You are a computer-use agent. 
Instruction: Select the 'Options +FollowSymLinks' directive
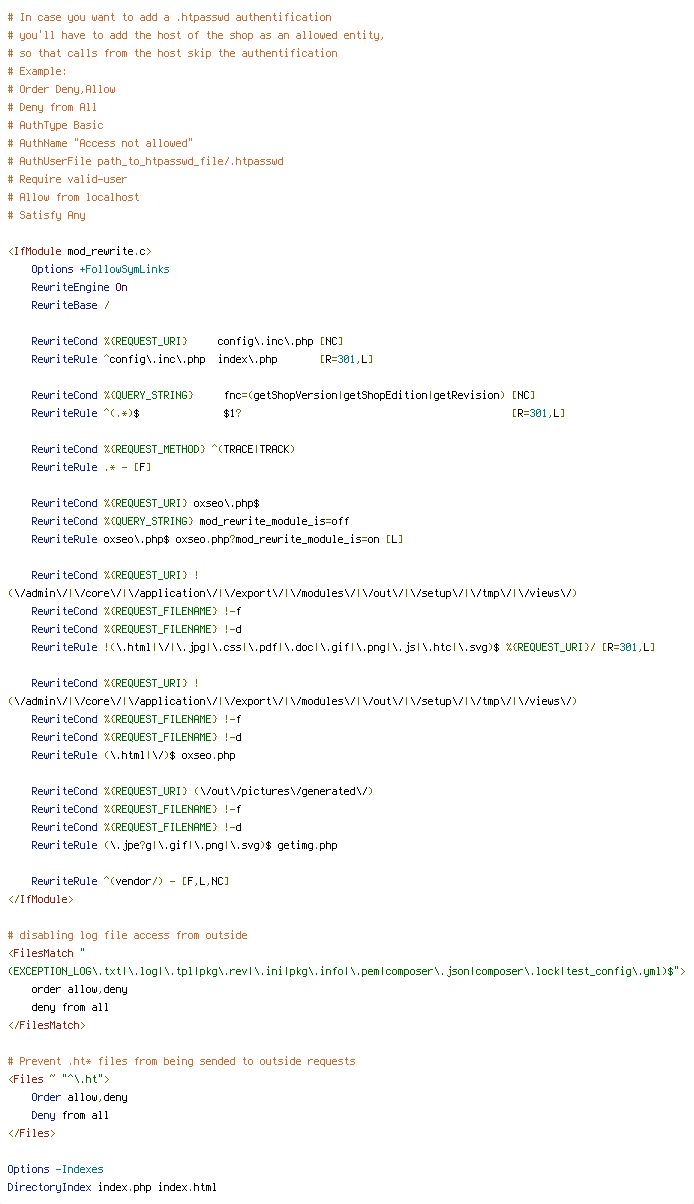pos(100,269)
